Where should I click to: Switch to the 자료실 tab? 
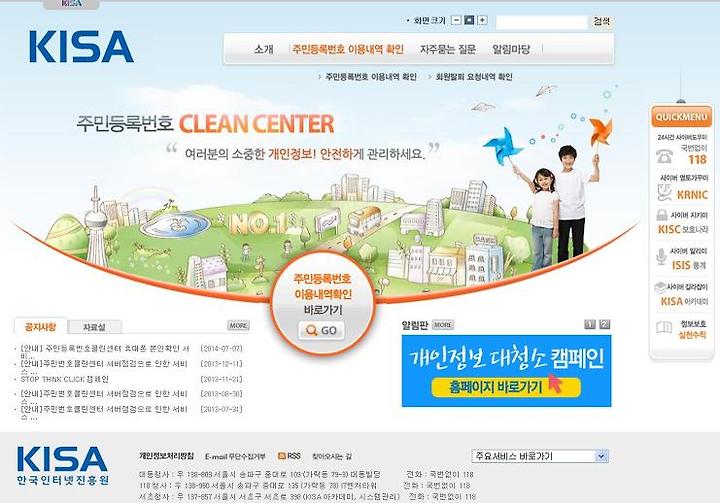(x=95, y=327)
